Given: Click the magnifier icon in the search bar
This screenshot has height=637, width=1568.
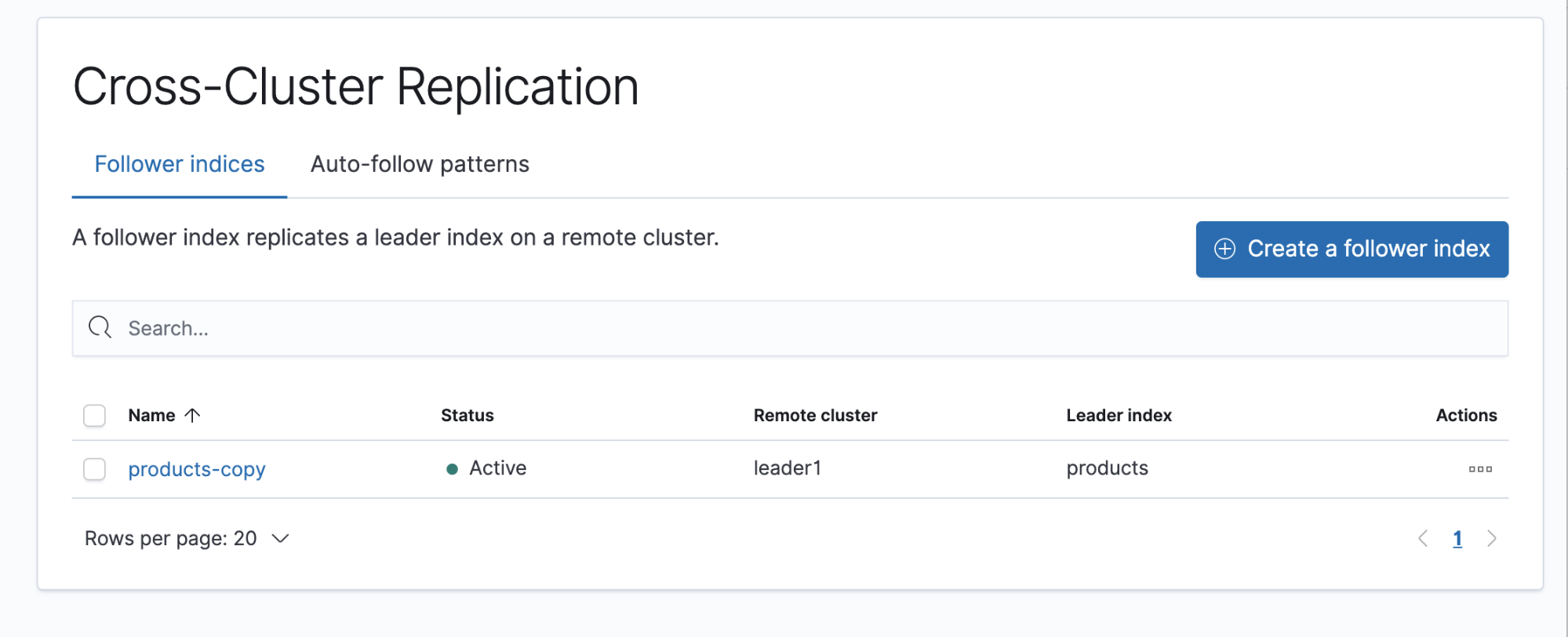Looking at the screenshot, I should (x=100, y=327).
